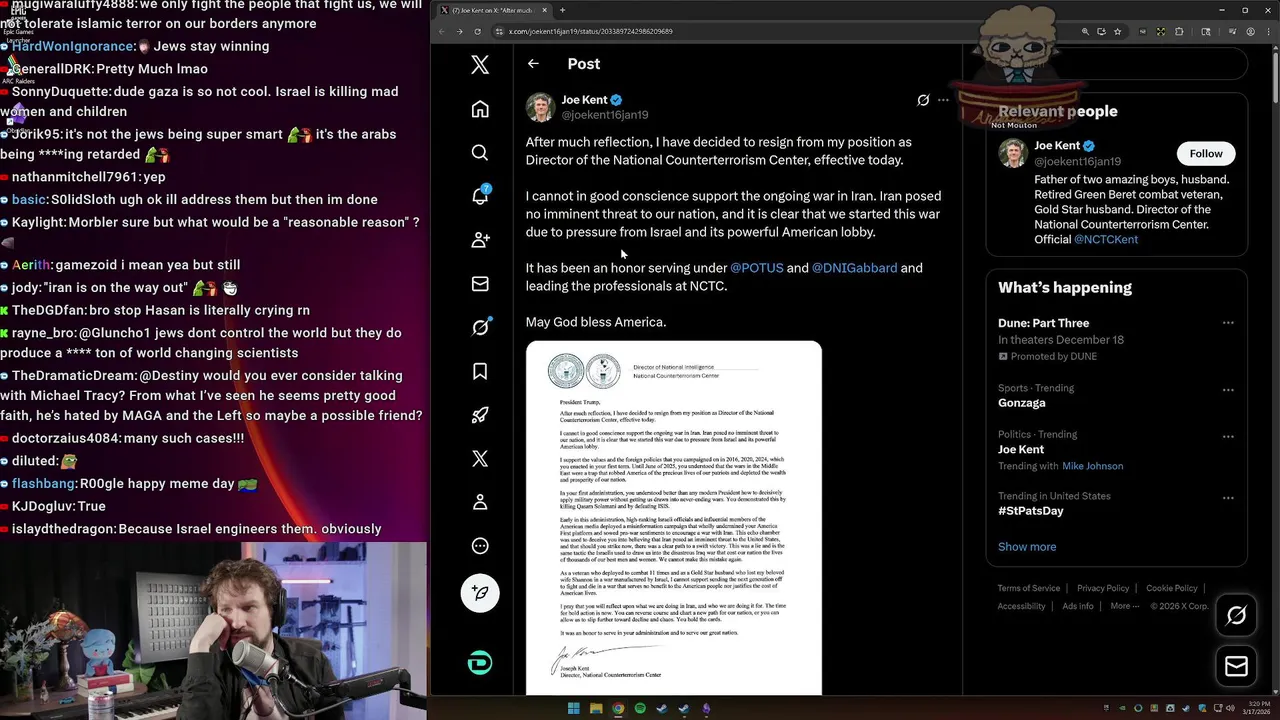
Task: Open the Messages envelope in sidebar
Action: click(480, 284)
